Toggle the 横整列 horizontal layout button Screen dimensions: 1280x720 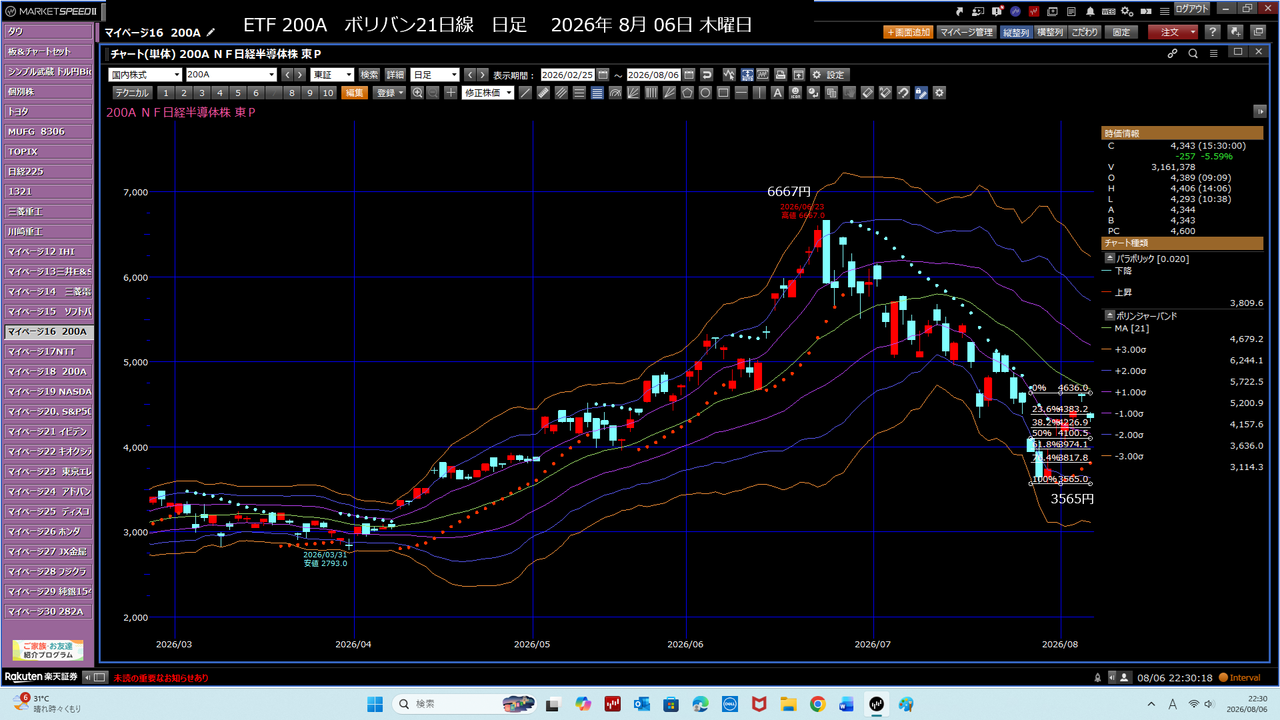tap(1051, 32)
